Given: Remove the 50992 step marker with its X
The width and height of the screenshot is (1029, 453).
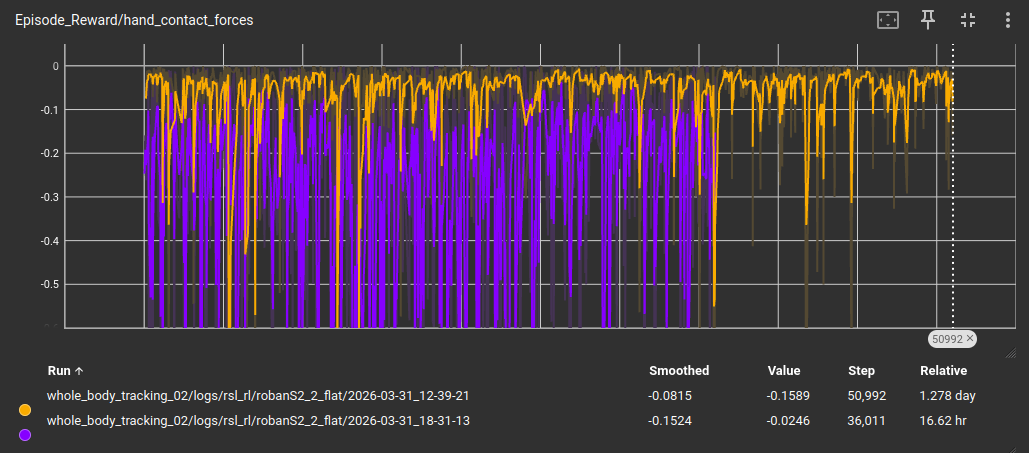Looking at the screenshot, I should pos(970,339).
